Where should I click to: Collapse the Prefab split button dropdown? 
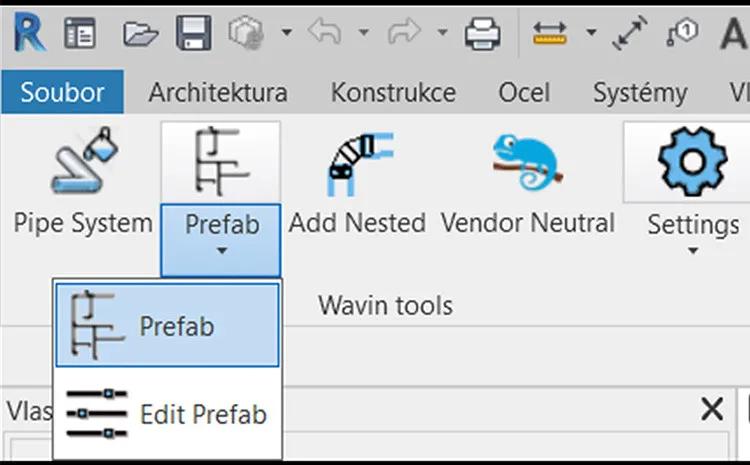(221, 248)
